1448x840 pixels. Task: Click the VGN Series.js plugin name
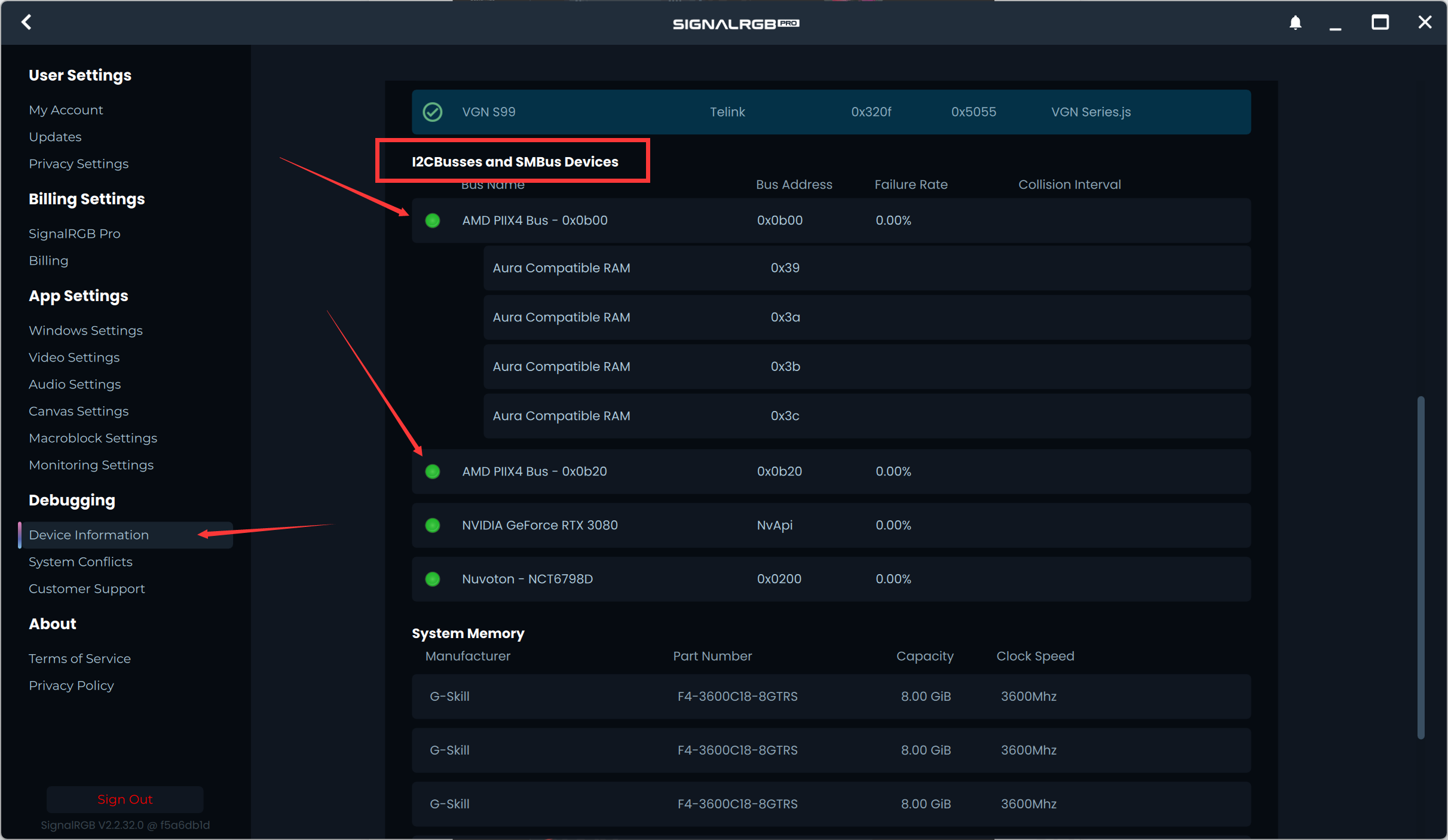click(1091, 112)
